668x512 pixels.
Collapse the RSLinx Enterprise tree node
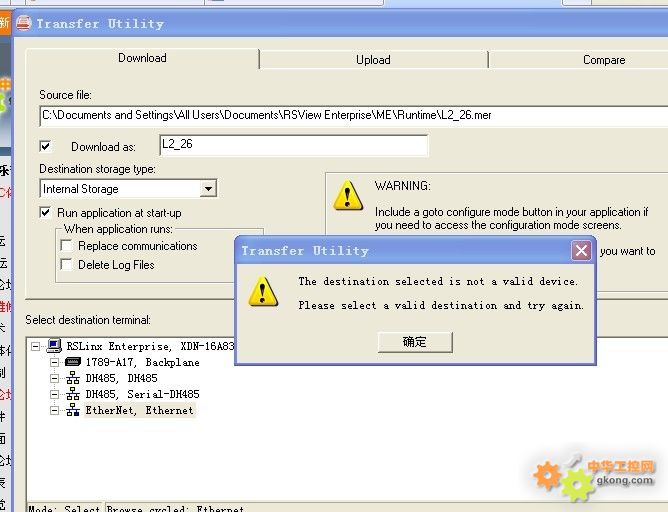(36, 346)
